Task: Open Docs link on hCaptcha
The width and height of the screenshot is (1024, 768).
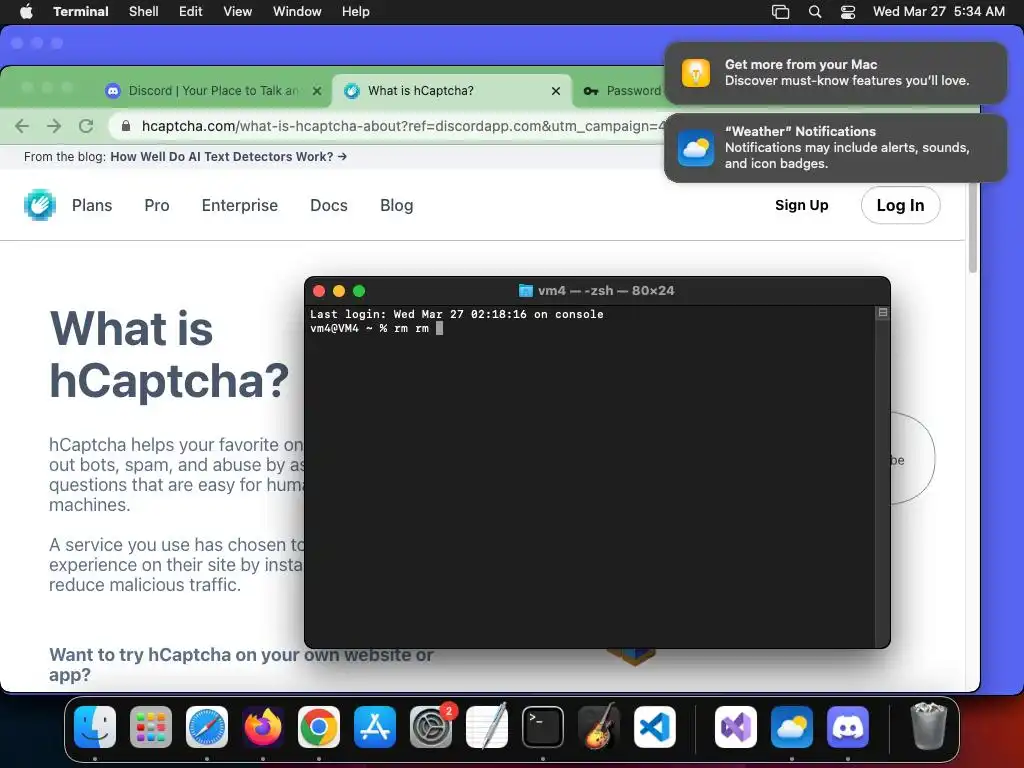Action: click(x=329, y=205)
